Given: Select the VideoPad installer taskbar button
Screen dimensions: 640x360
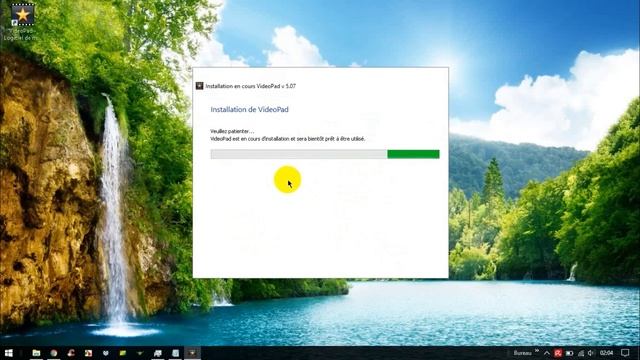Looking at the screenshot, I should 192,353.
